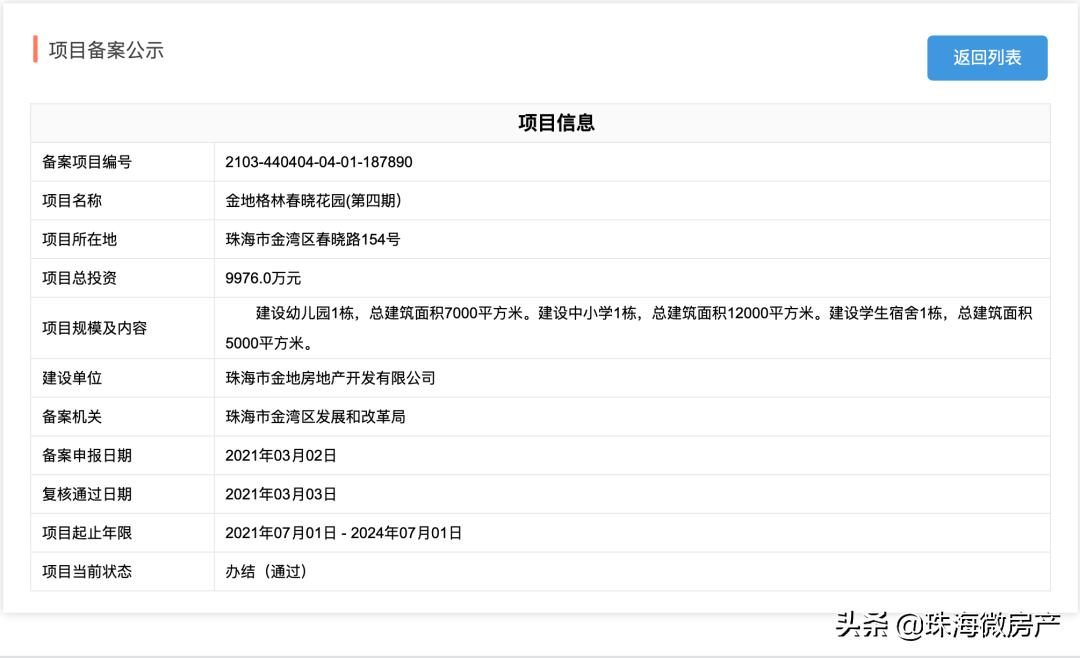Select authority 珠海市金湾区发展和改革局
The width and height of the screenshot is (1080, 658).
click(315, 417)
